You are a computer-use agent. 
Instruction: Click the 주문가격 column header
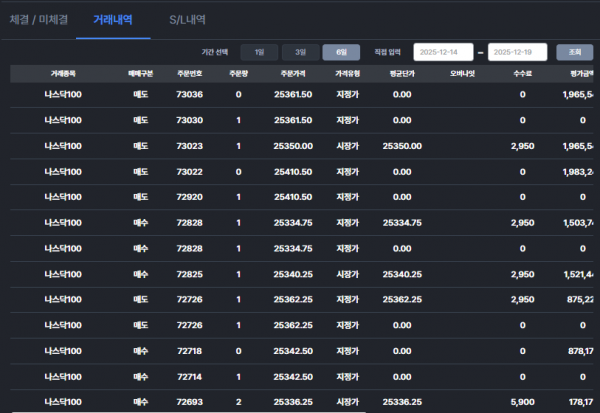point(293,73)
